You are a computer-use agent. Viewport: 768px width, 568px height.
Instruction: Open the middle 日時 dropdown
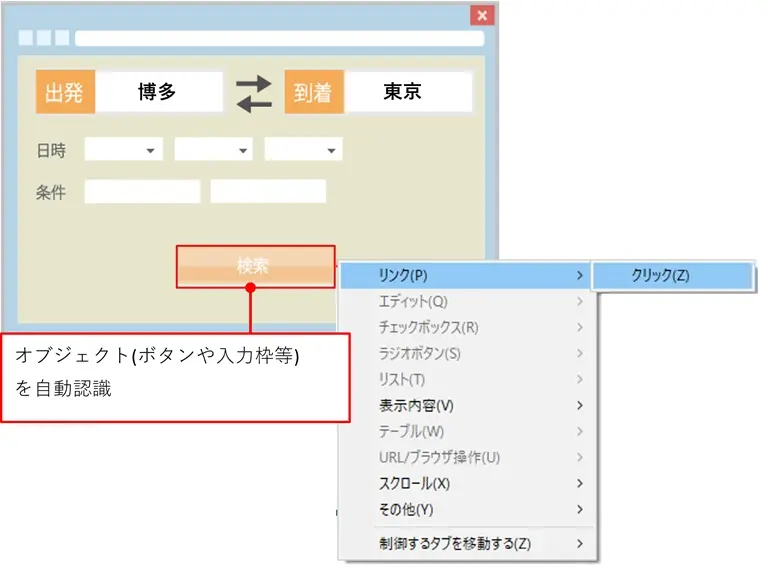[x=213, y=150]
